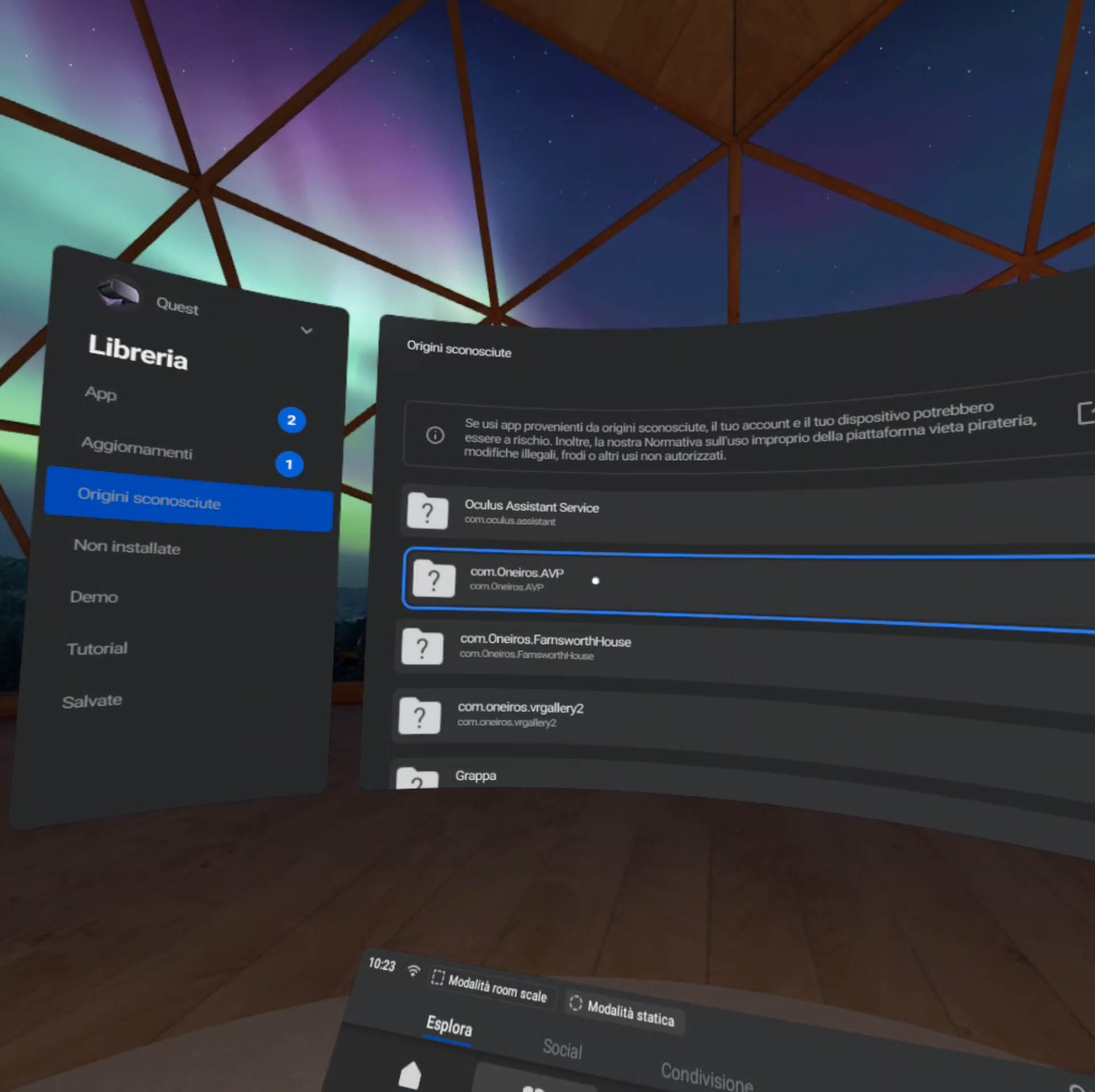Open the Non installate section
Viewport: 1095px width, 1092px height.
point(127,547)
